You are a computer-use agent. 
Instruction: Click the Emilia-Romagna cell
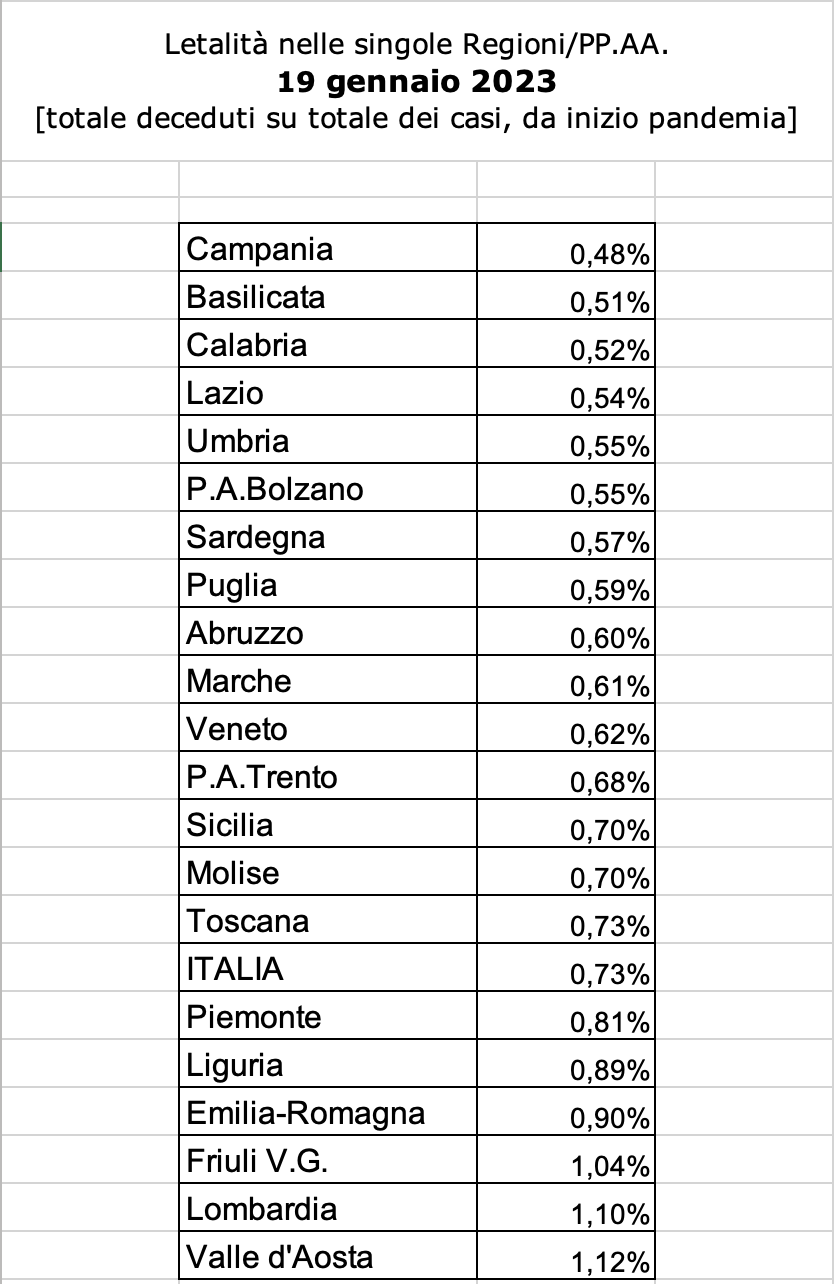pyautogui.click(x=328, y=1112)
